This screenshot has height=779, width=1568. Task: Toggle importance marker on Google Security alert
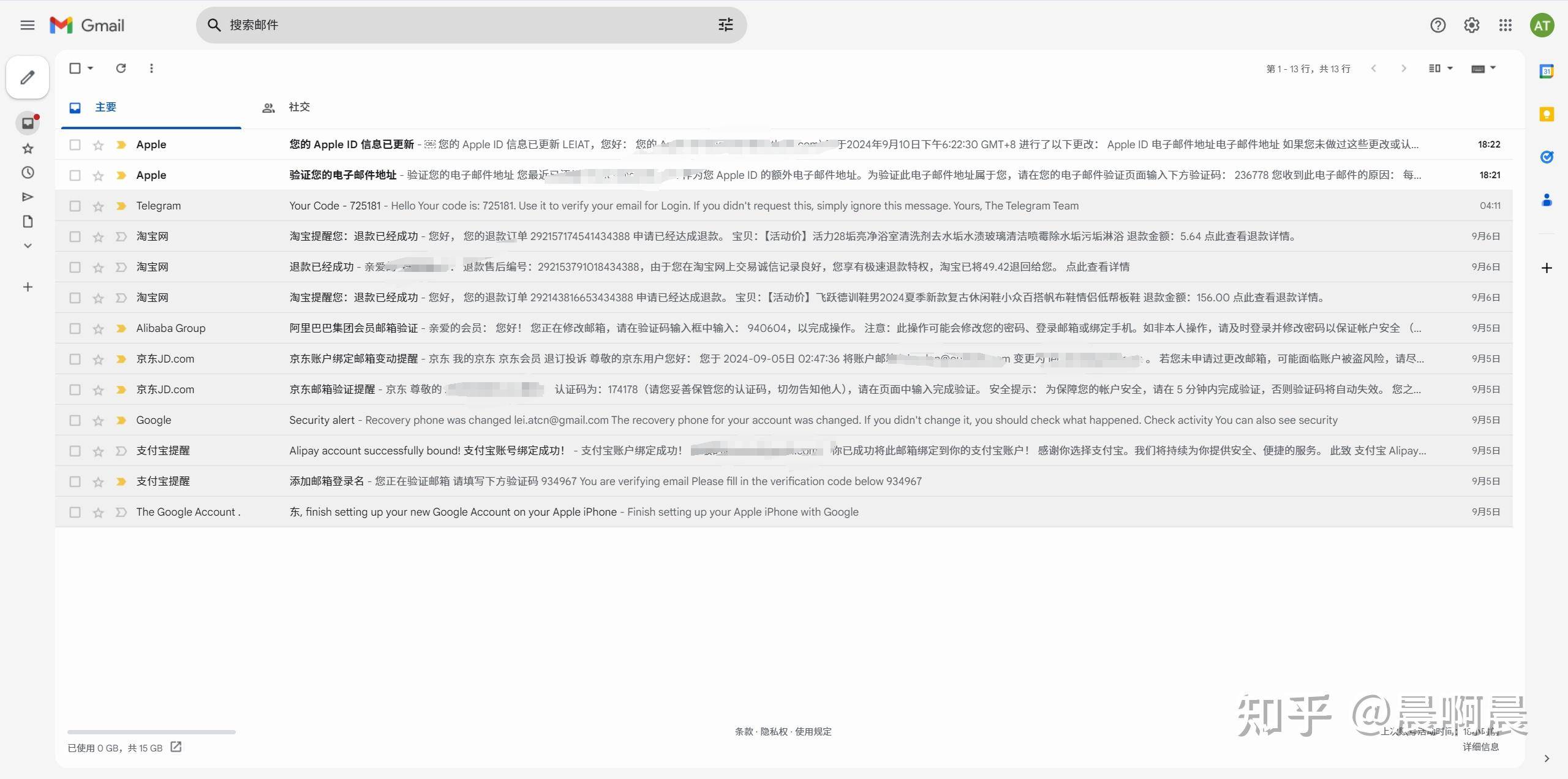pos(121,420)
